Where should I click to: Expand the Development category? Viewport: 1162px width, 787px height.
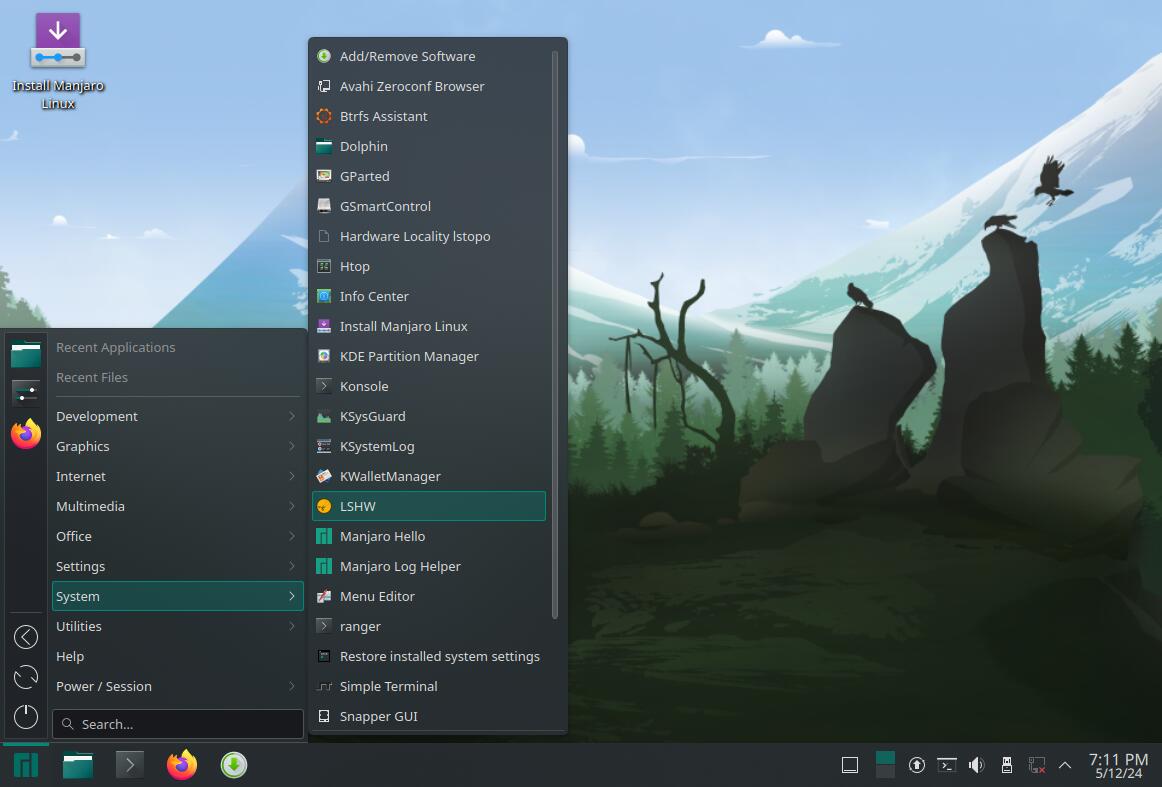point(178,416)
